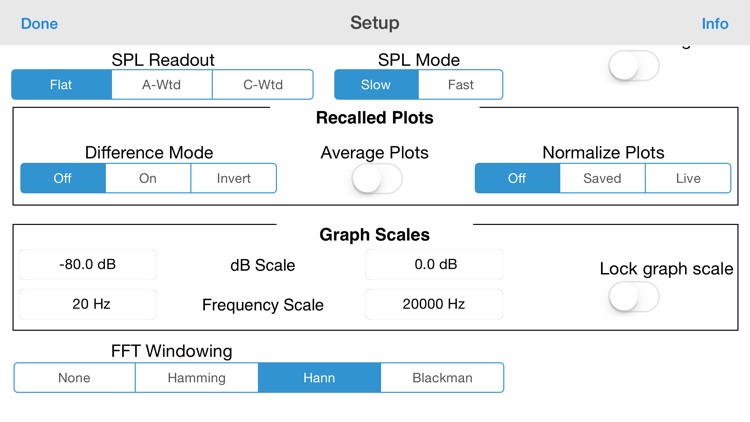Turn Difference Mode On

click(x=148, y=178)
